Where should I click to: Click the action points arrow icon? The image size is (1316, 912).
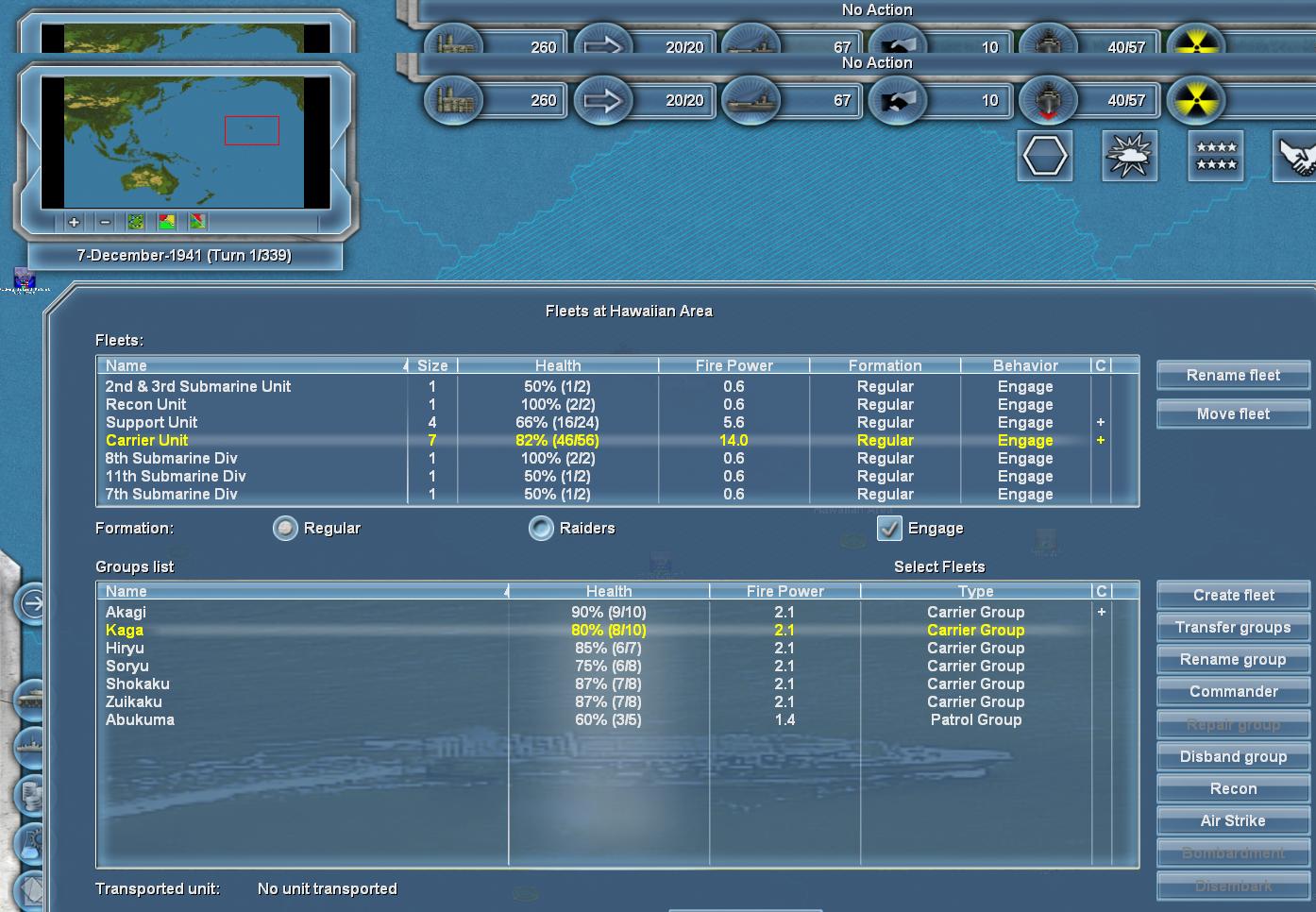click(602, 100)
